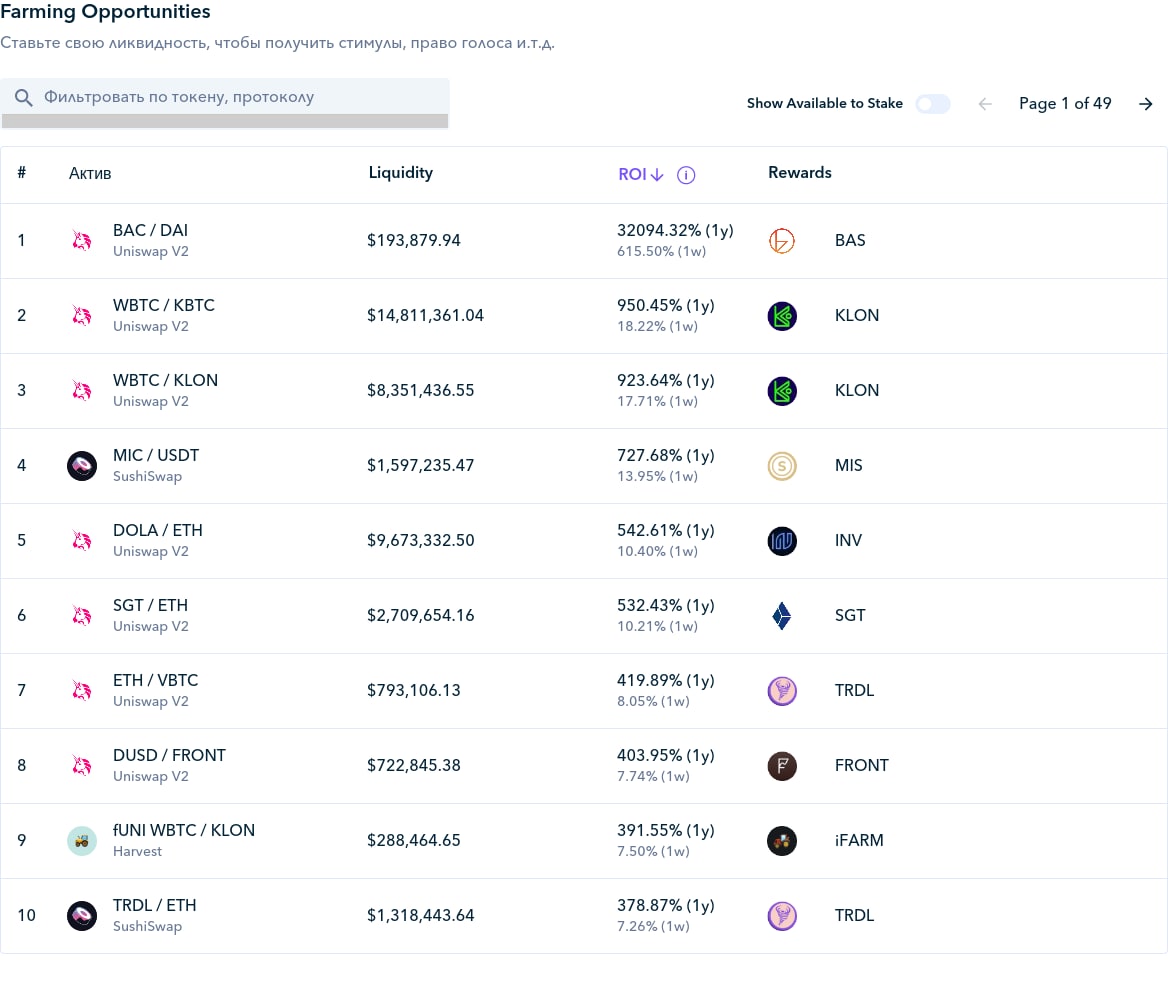The image size is (1168, 986).
Task: Click the BAS reward token icon
Action: click(782, 241)
